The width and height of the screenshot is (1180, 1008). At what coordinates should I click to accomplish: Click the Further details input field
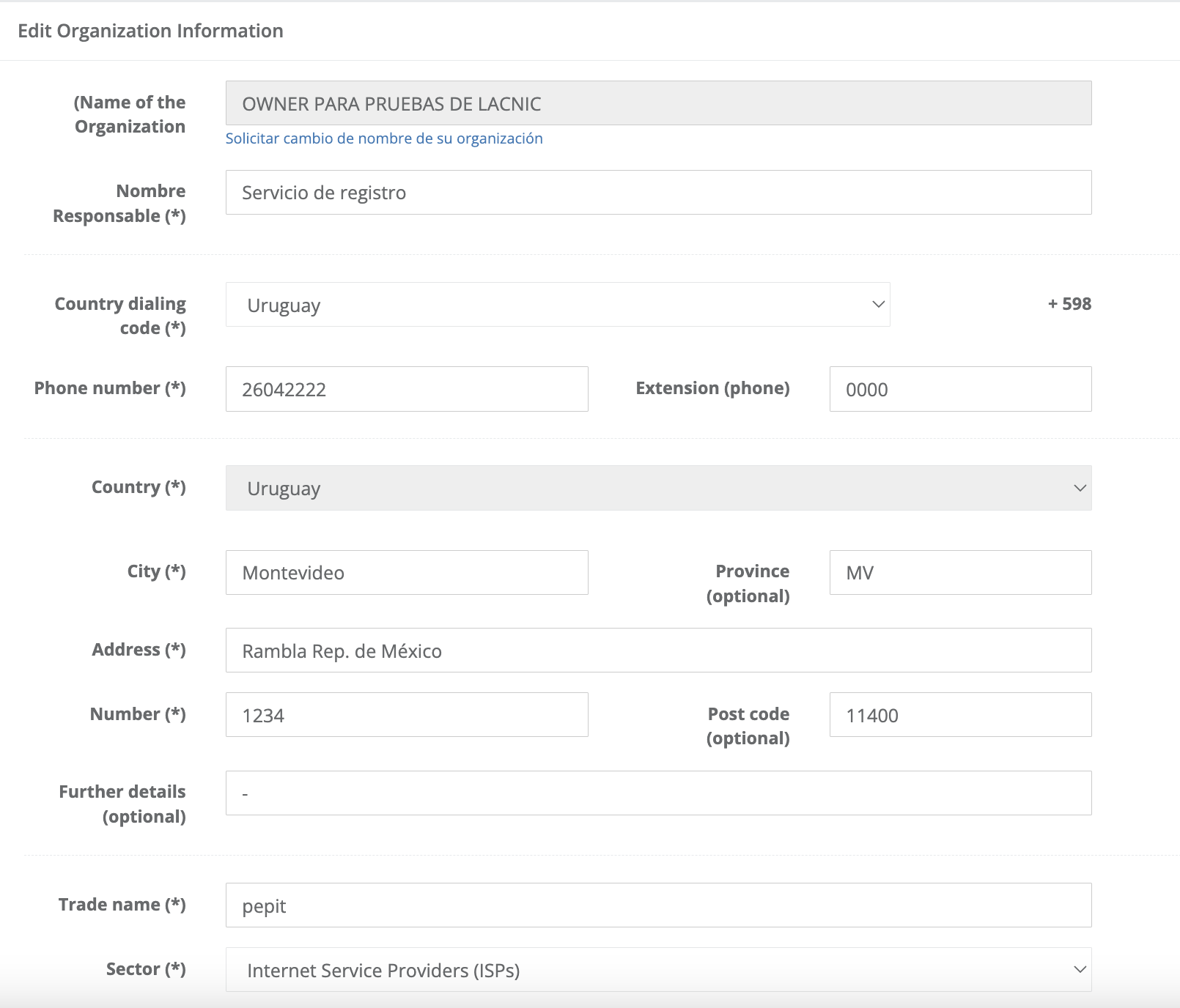(657, 793)
